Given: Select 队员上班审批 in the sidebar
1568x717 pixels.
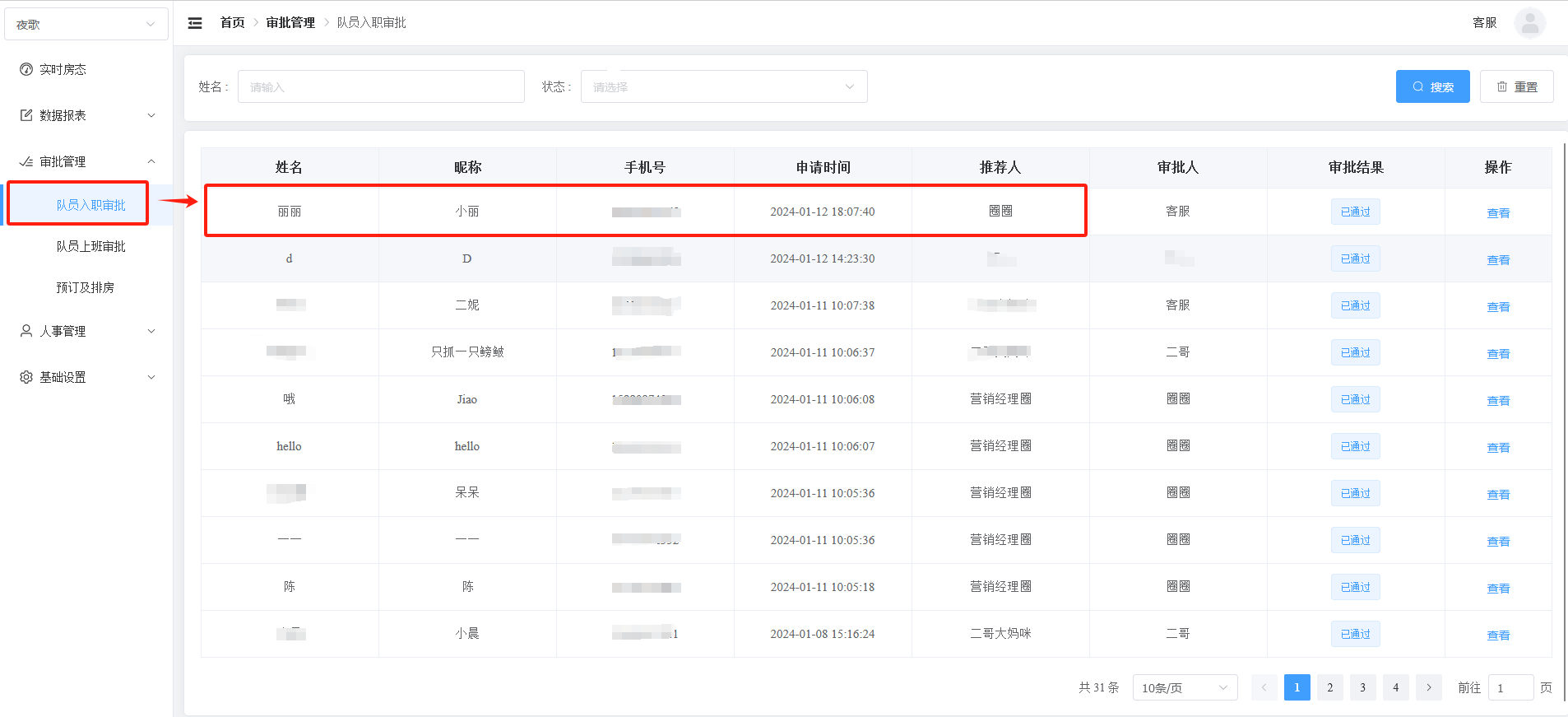Looking at the screenshot, I should [90, 246].
